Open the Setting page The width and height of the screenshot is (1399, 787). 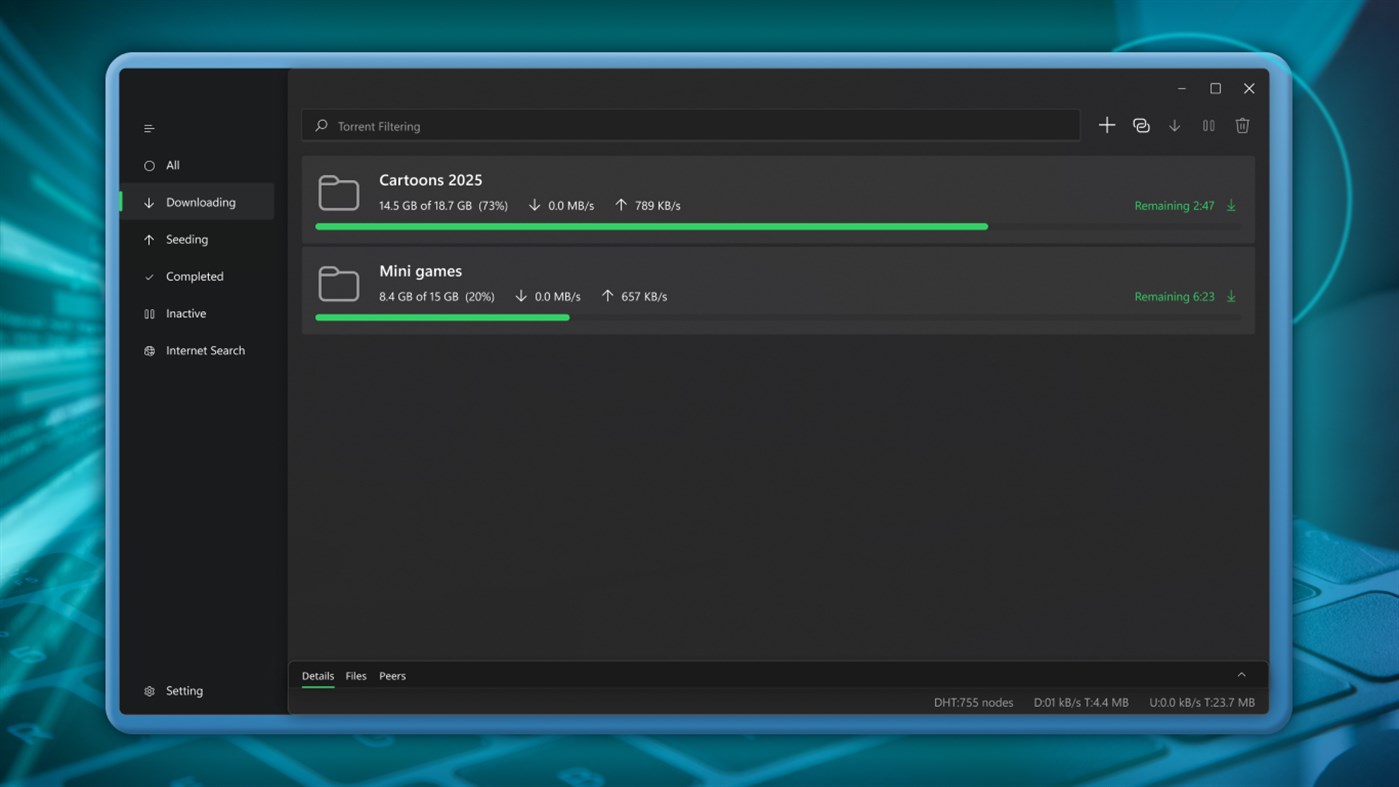184,690
